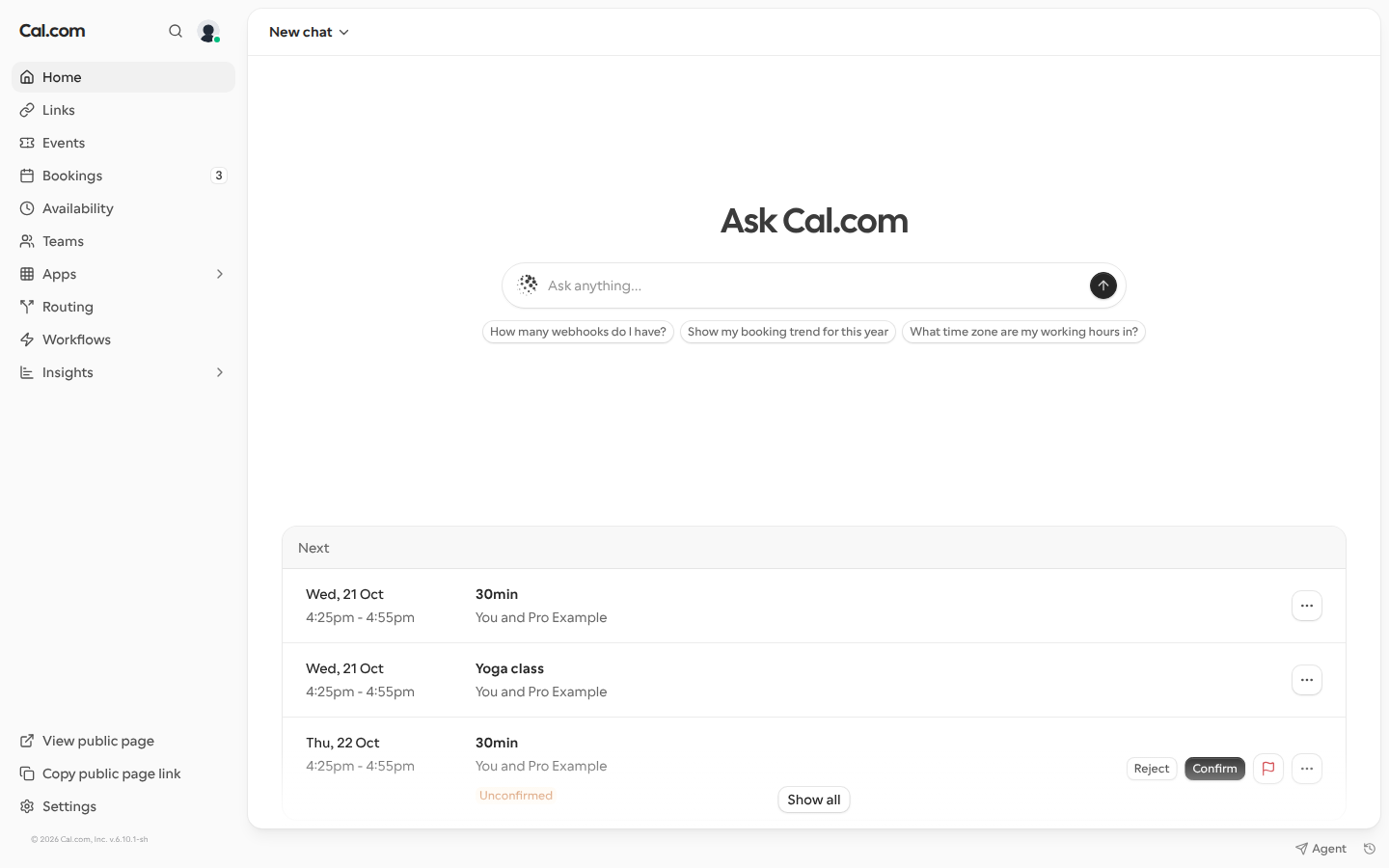
Task: Click the Insights chart icon
Action: point(27,372)
